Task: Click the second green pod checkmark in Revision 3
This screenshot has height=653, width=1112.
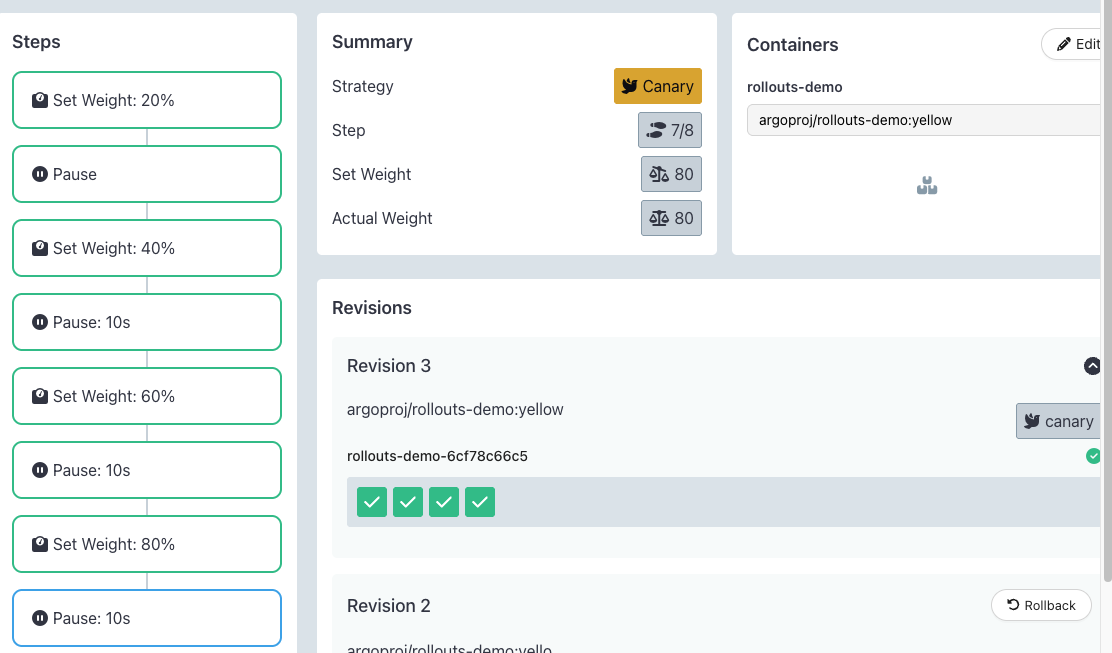Action: click(x=408, y=502)
